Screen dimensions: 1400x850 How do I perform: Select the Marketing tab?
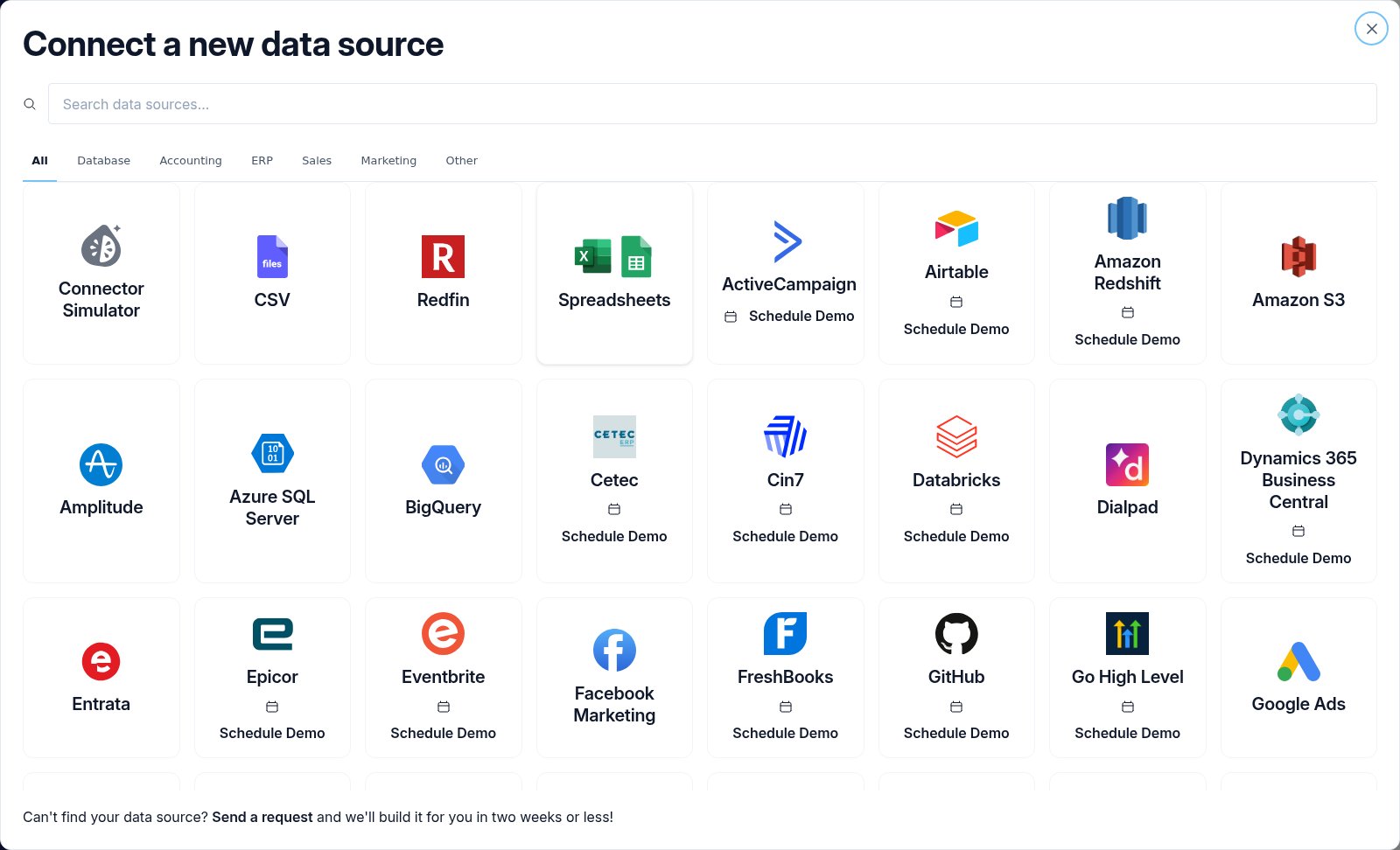coord(388,161)
